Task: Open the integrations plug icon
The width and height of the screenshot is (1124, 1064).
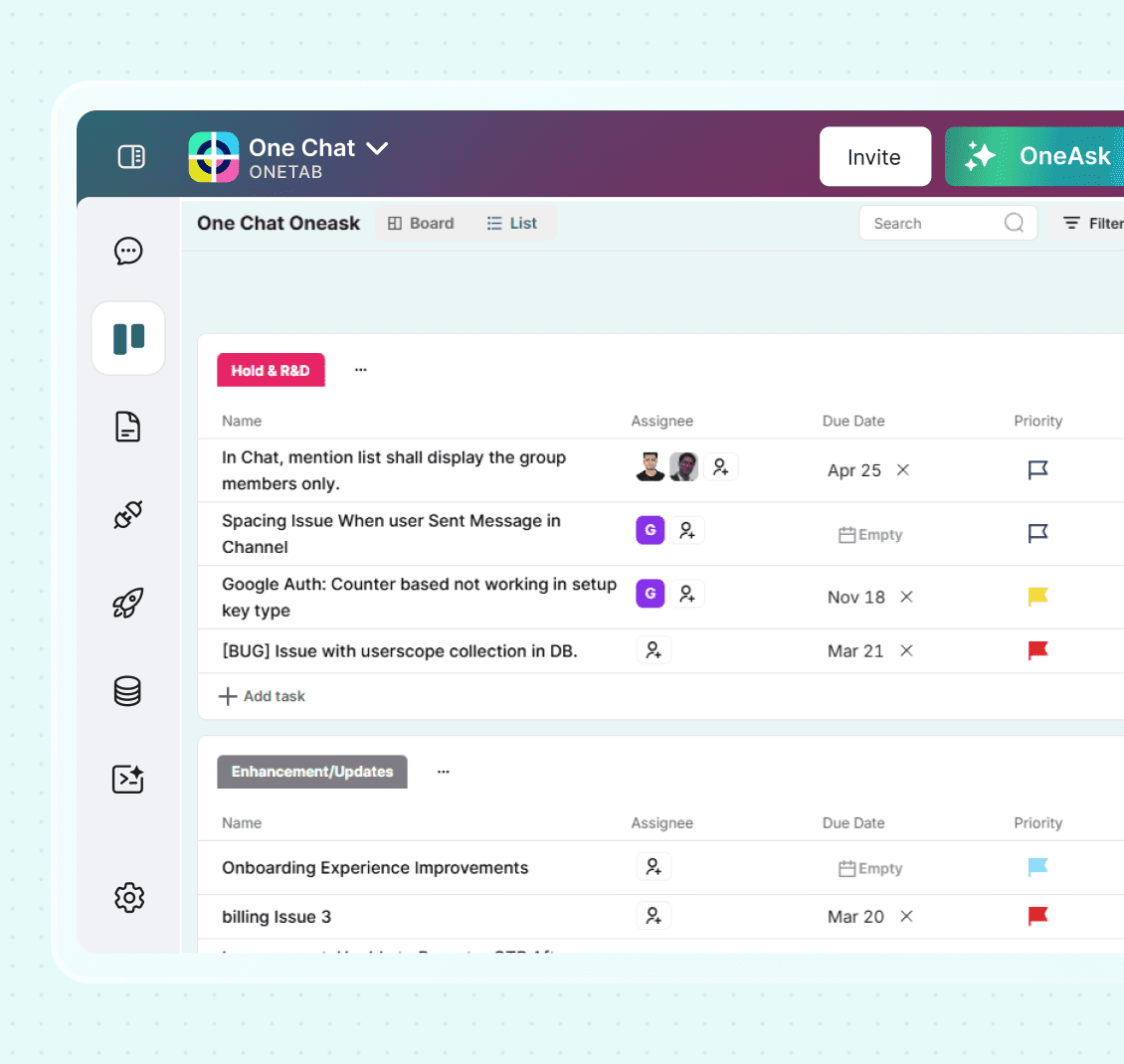Action: click(x=128, y=515)
